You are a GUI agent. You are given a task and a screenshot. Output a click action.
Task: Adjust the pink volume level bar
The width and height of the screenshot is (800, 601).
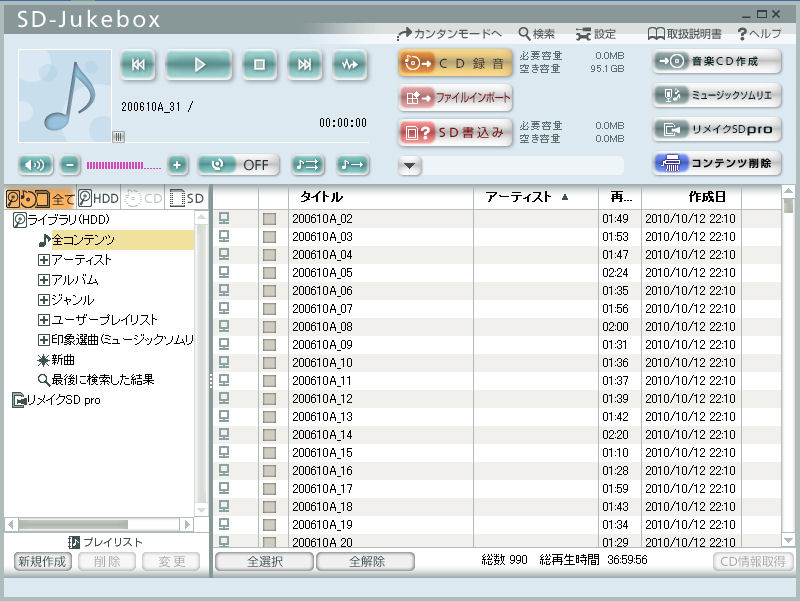point(123,165)
